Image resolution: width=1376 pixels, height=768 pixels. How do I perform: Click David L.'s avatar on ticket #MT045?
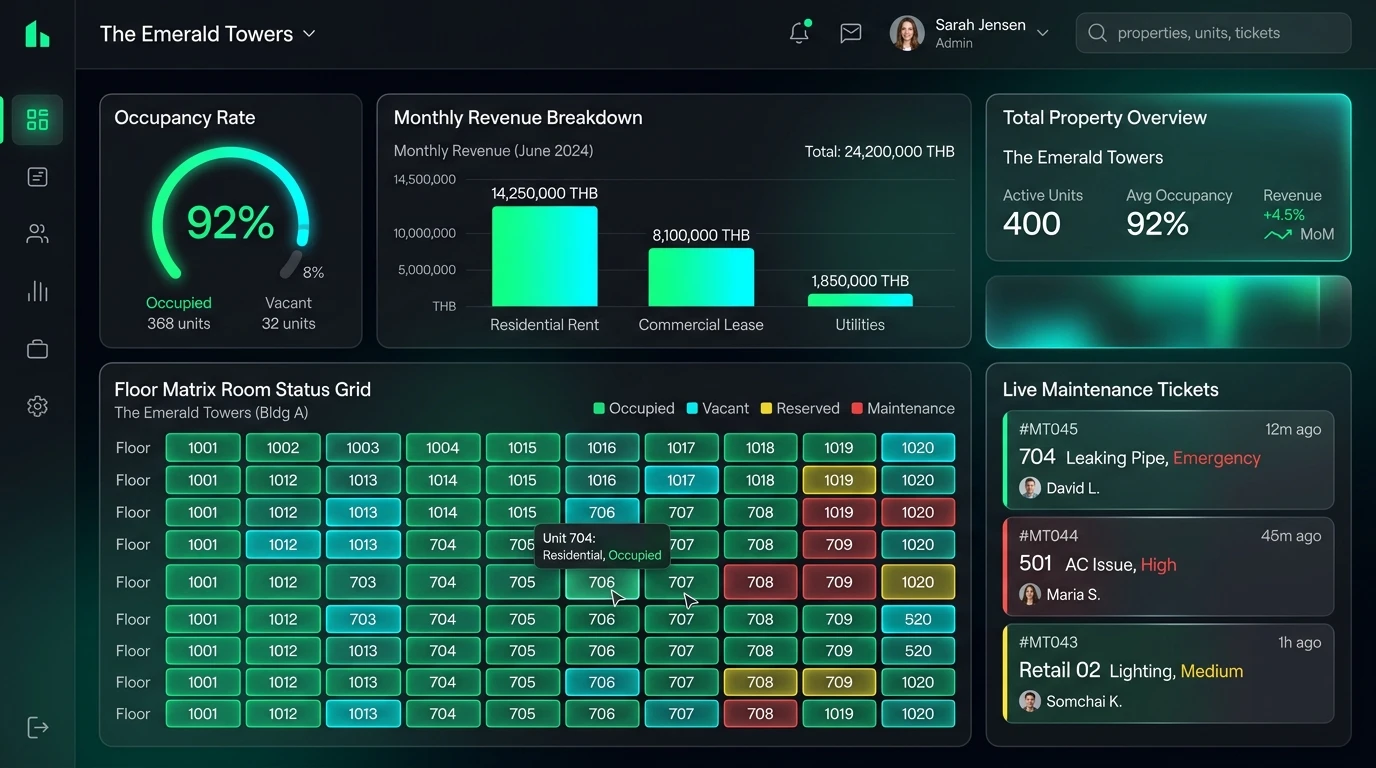(1030, 488)
